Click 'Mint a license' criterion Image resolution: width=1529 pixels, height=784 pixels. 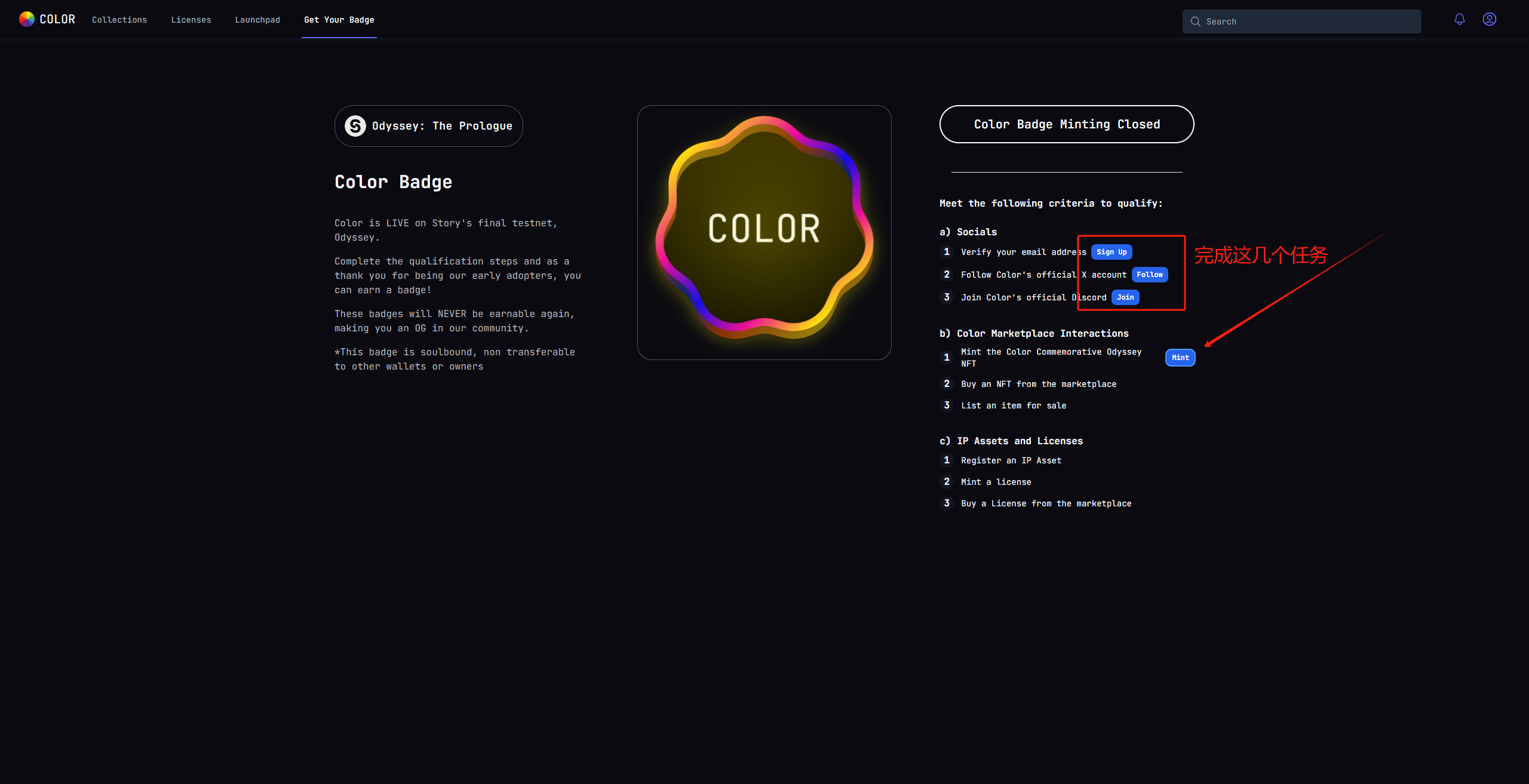(996, 482)
